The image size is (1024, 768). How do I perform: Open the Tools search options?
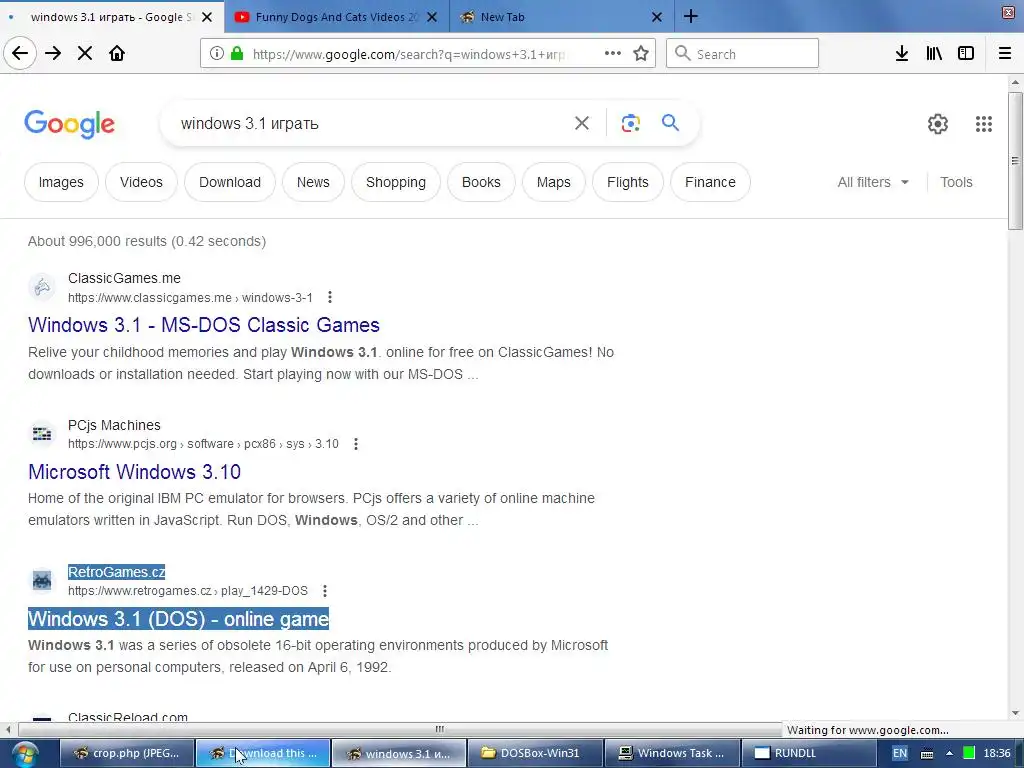(x=956, y=182)
